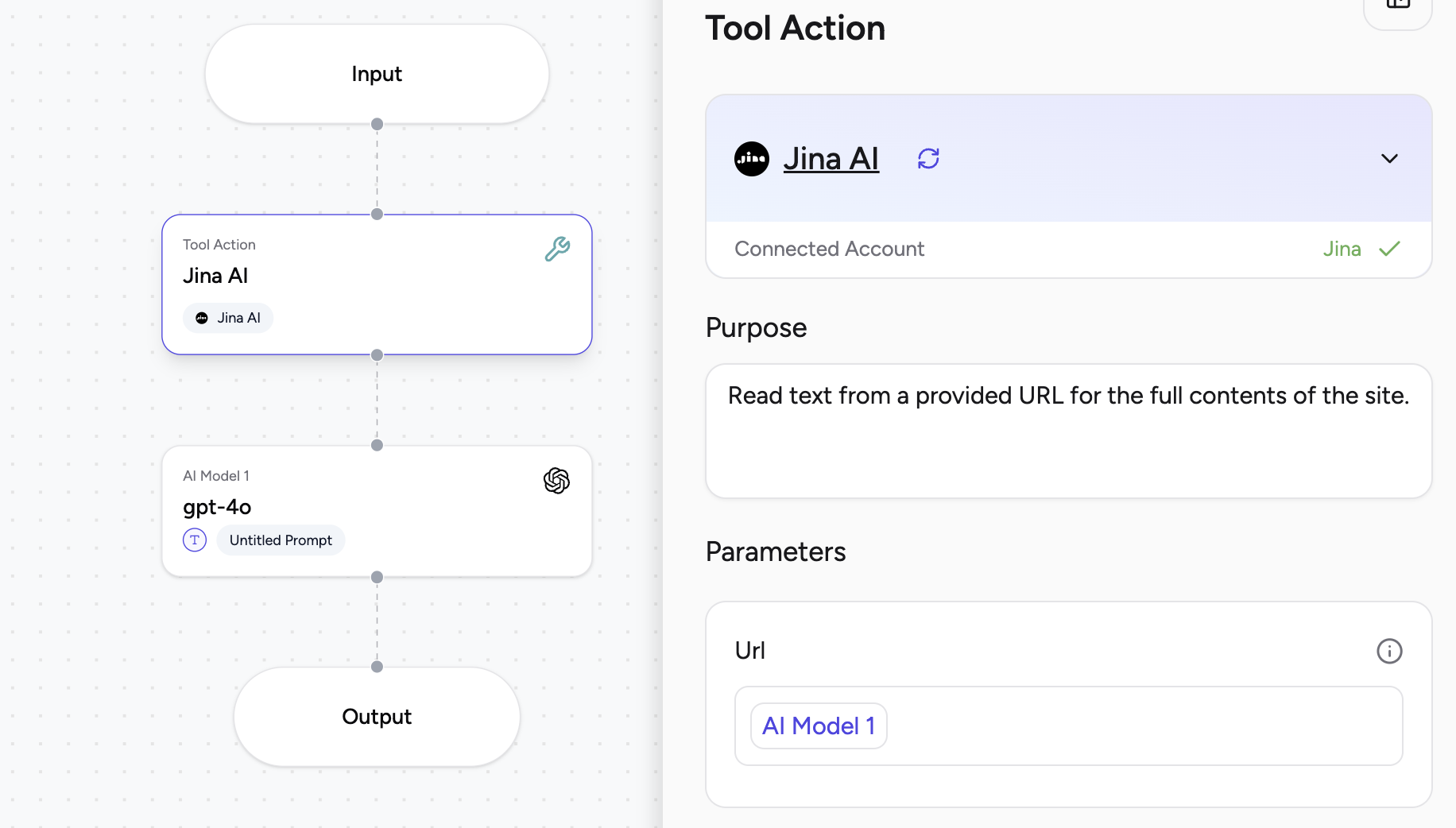Click the Parameters section heading
Screen dimensions: 1456x828
776,551
